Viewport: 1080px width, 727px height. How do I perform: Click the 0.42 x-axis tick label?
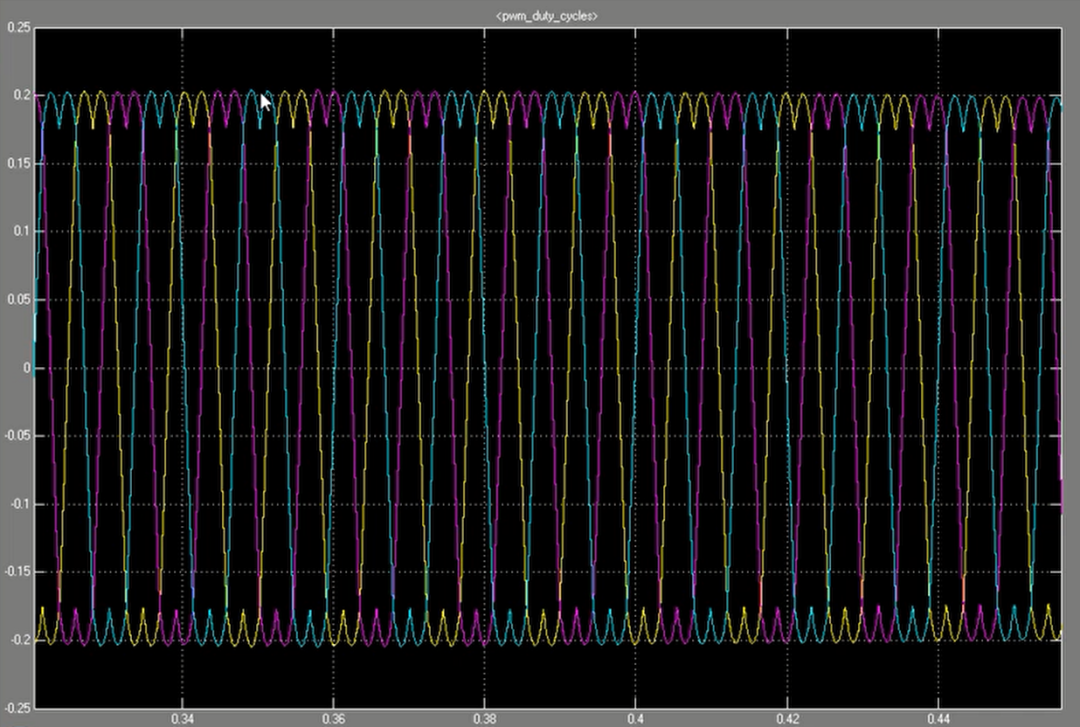pyautogui.click(x=788, y=718)
